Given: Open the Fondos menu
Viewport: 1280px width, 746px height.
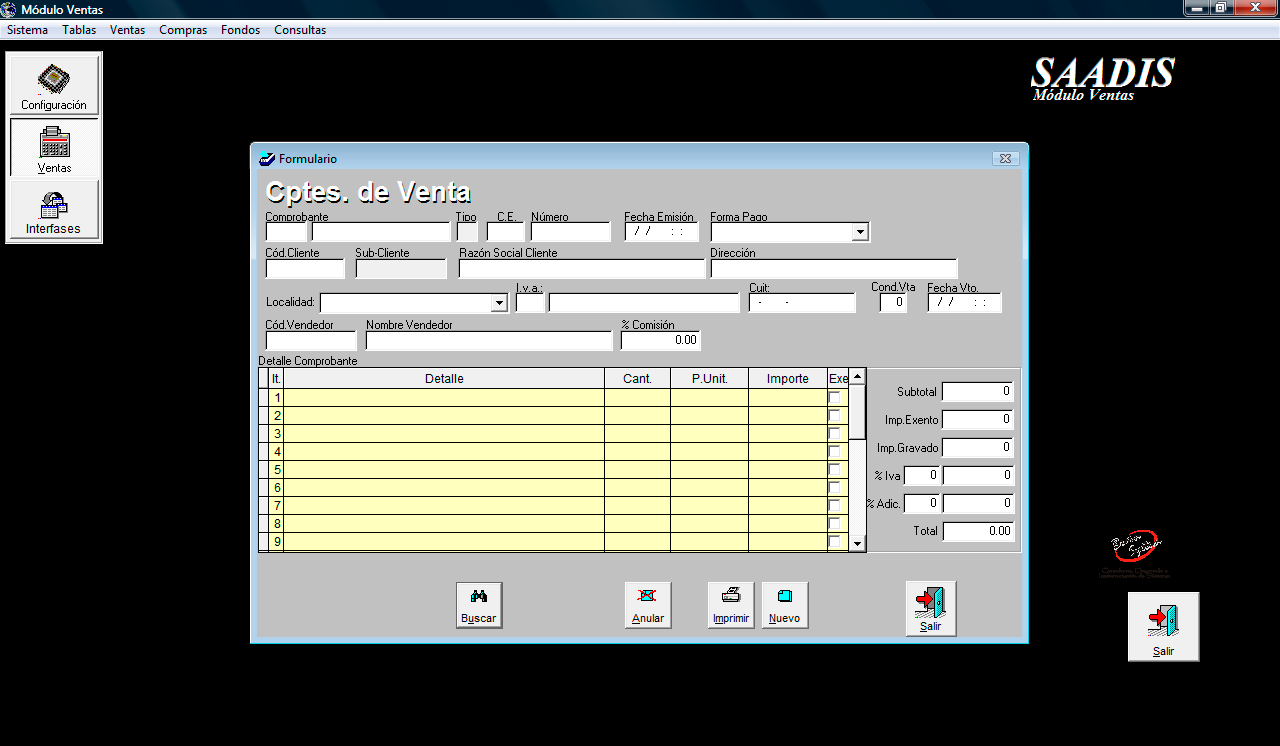Looking at the screenshot, I should tap(240, 30).
